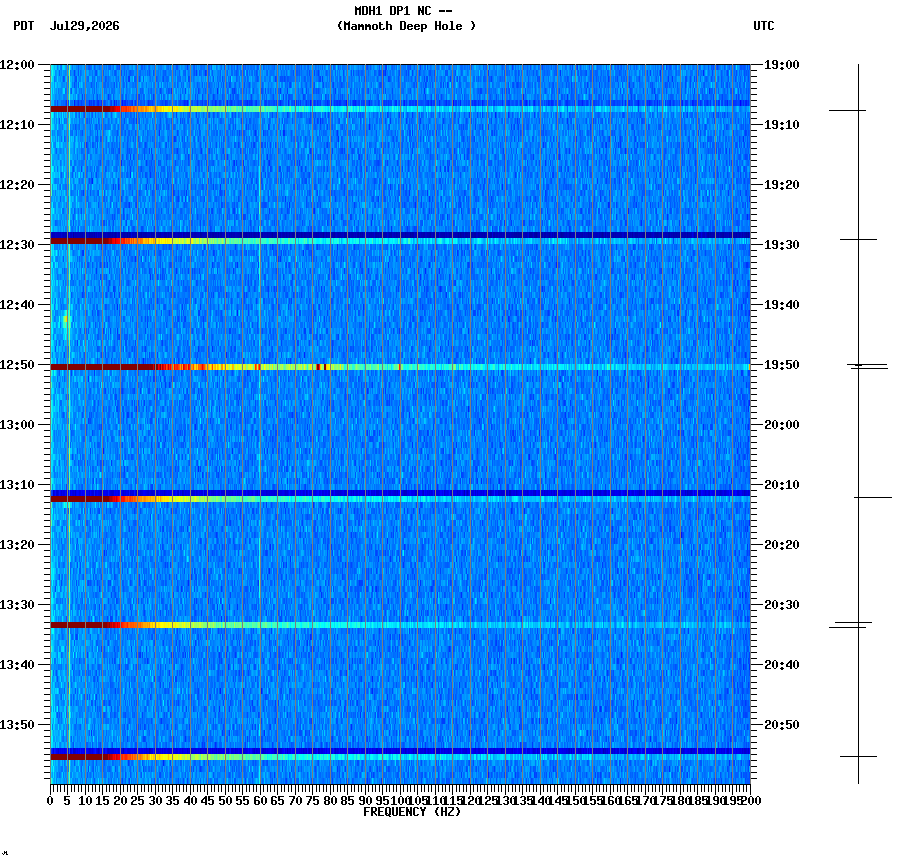The image size is (902, 864).
Task: Click the 19:30 UTC time label
Action: (782, 245)
